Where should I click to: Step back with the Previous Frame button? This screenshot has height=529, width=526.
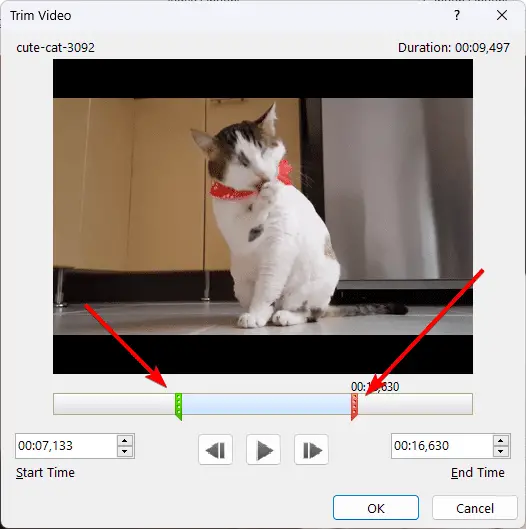pyautogui.click(x=215, y=450)
